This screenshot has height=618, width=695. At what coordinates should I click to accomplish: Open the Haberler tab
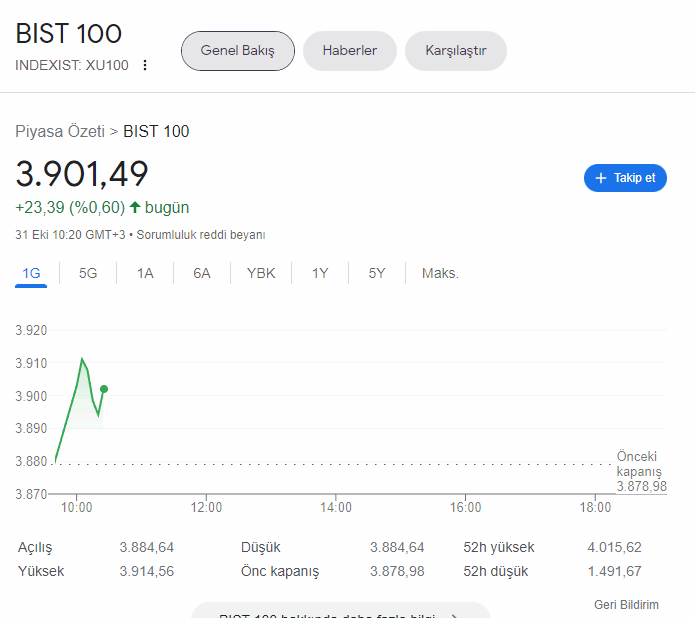pyautogui.click(x=350, y=51)
